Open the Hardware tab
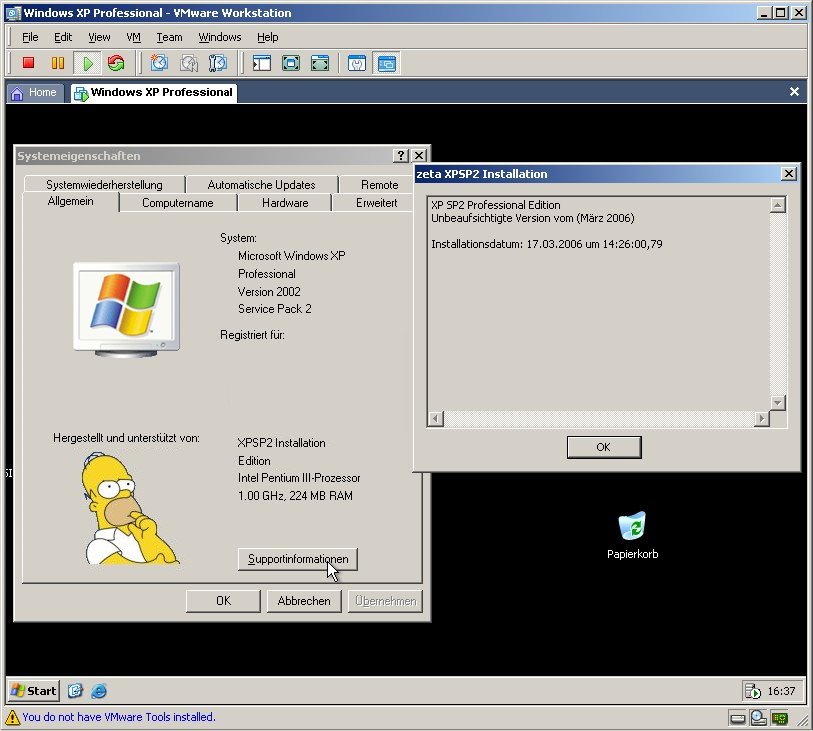The width and height of the screenshot is (813, 731). (x=285, y=203)
